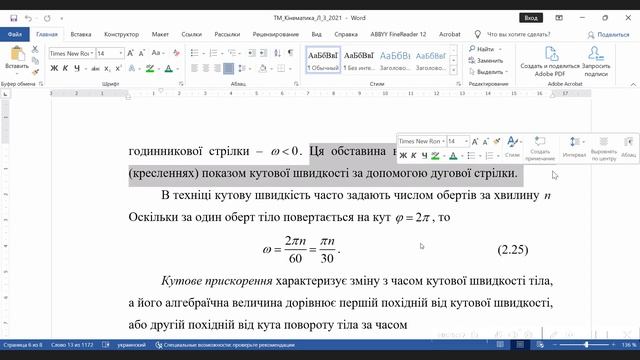The height and width of the screenshot is (360, 640).
Task: Click the Найти button
Action: coord(486,49)
